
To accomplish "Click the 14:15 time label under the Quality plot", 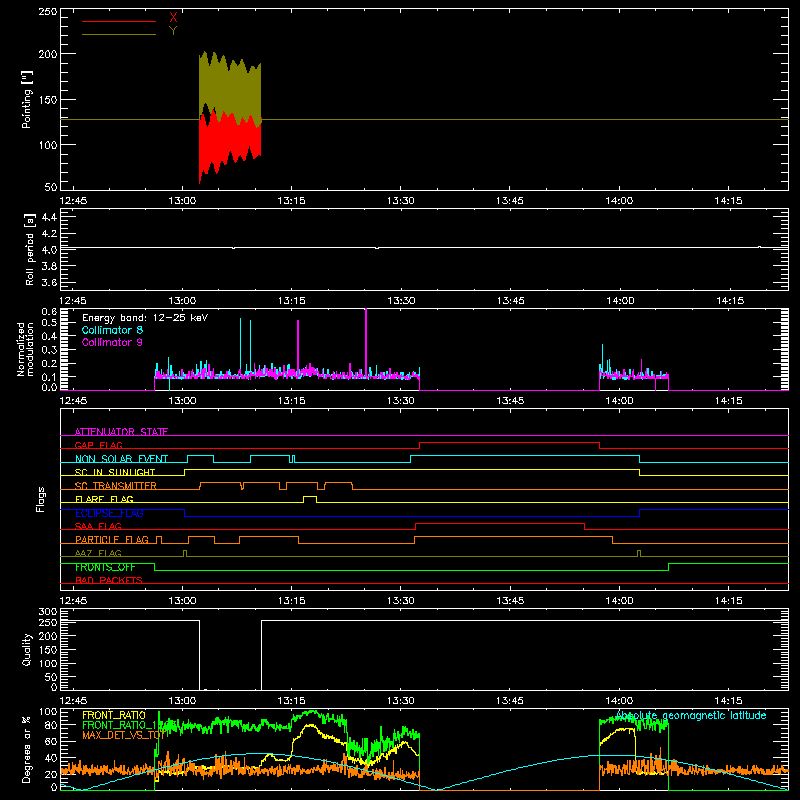I will (x=729, y=701).
